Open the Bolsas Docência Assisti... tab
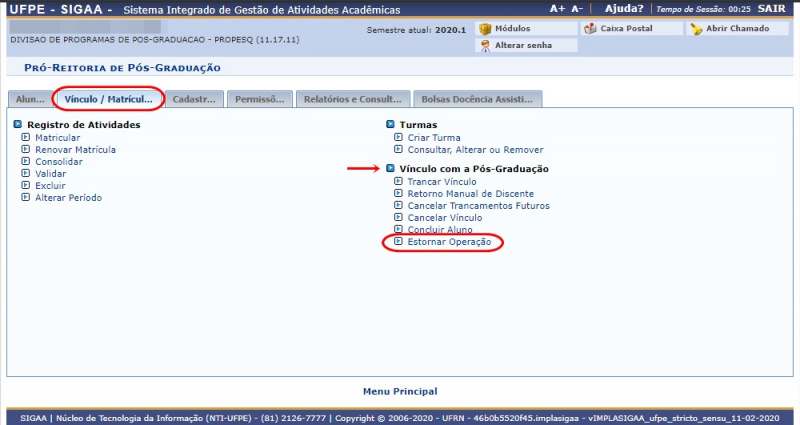Screen dimensions: 800x425 coord(477,100)
